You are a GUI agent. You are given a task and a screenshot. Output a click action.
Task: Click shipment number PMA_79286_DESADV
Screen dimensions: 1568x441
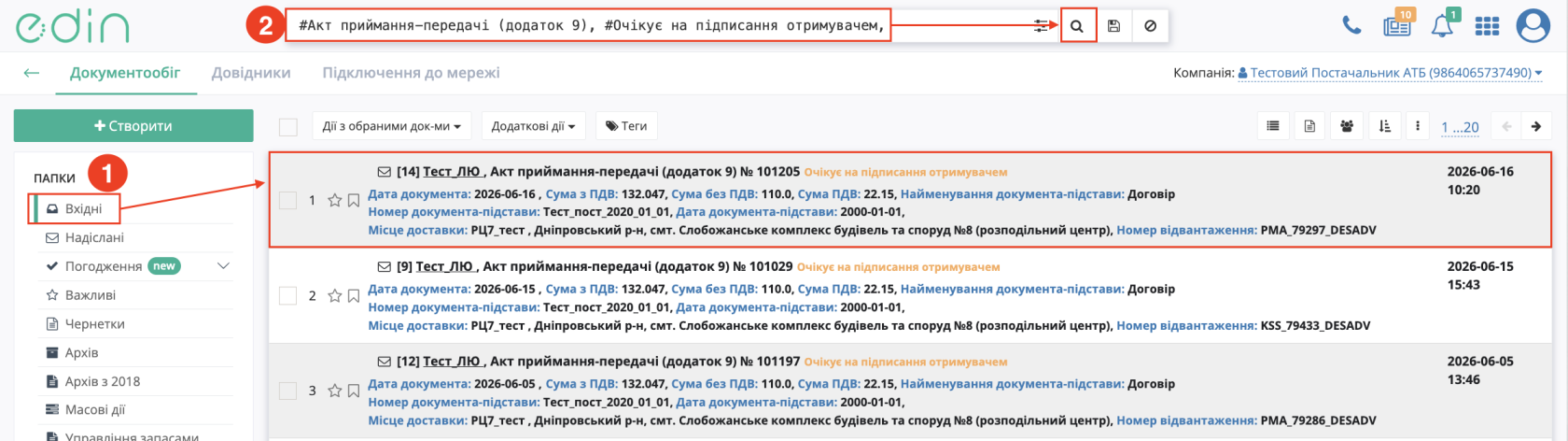pos(1318,420)
